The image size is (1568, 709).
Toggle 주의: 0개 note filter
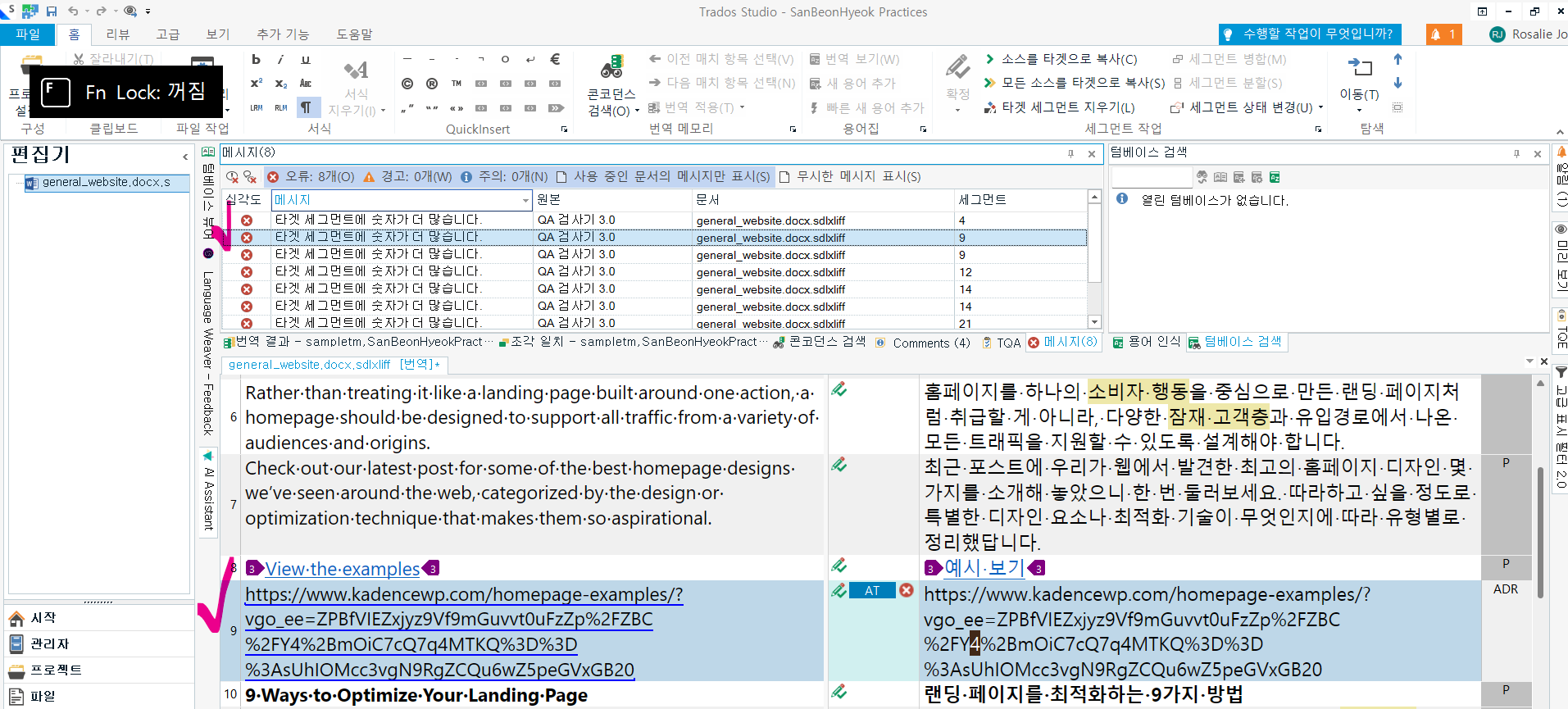click(504, 177)
